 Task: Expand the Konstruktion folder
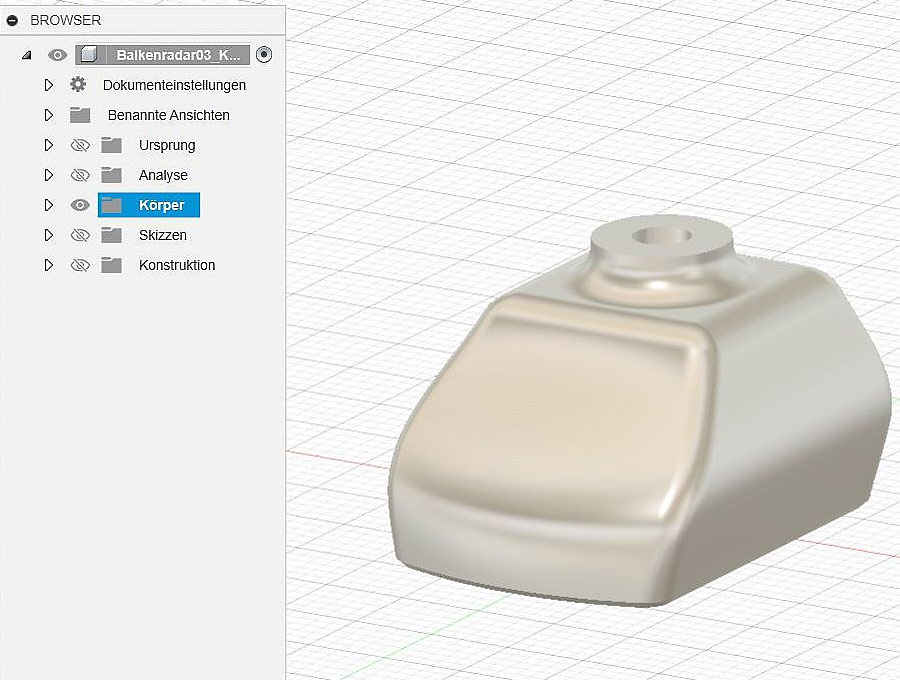point(49,265)
